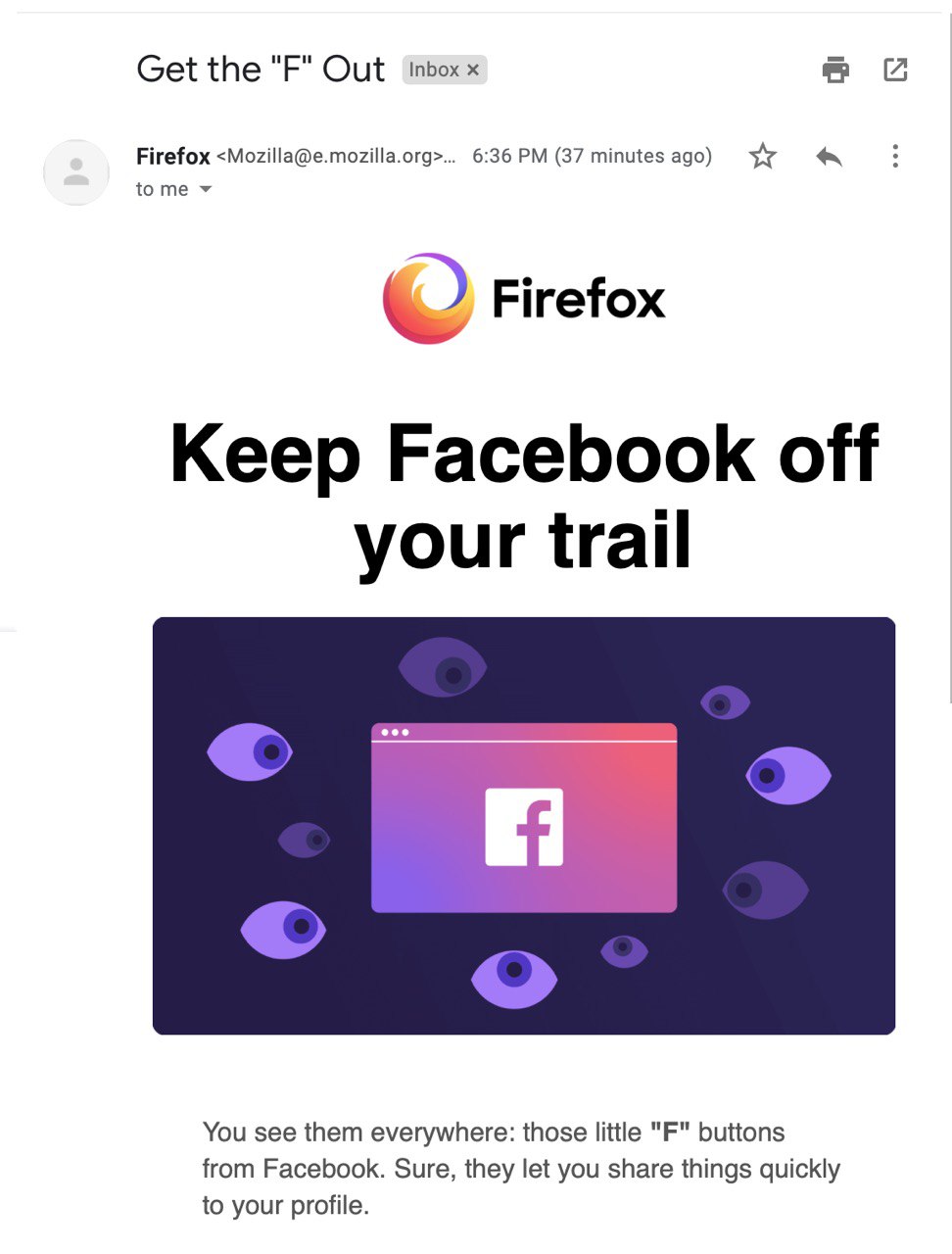952x1254 pixels.
Task: Click the paragraph about little "F" buttons
Action: tap(521, 1169)
